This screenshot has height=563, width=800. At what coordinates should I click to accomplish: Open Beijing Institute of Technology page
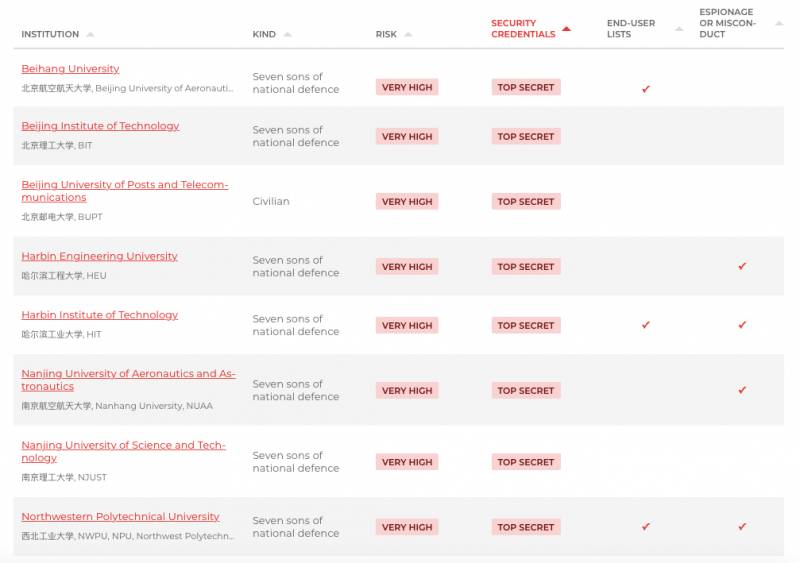(100, 126)
